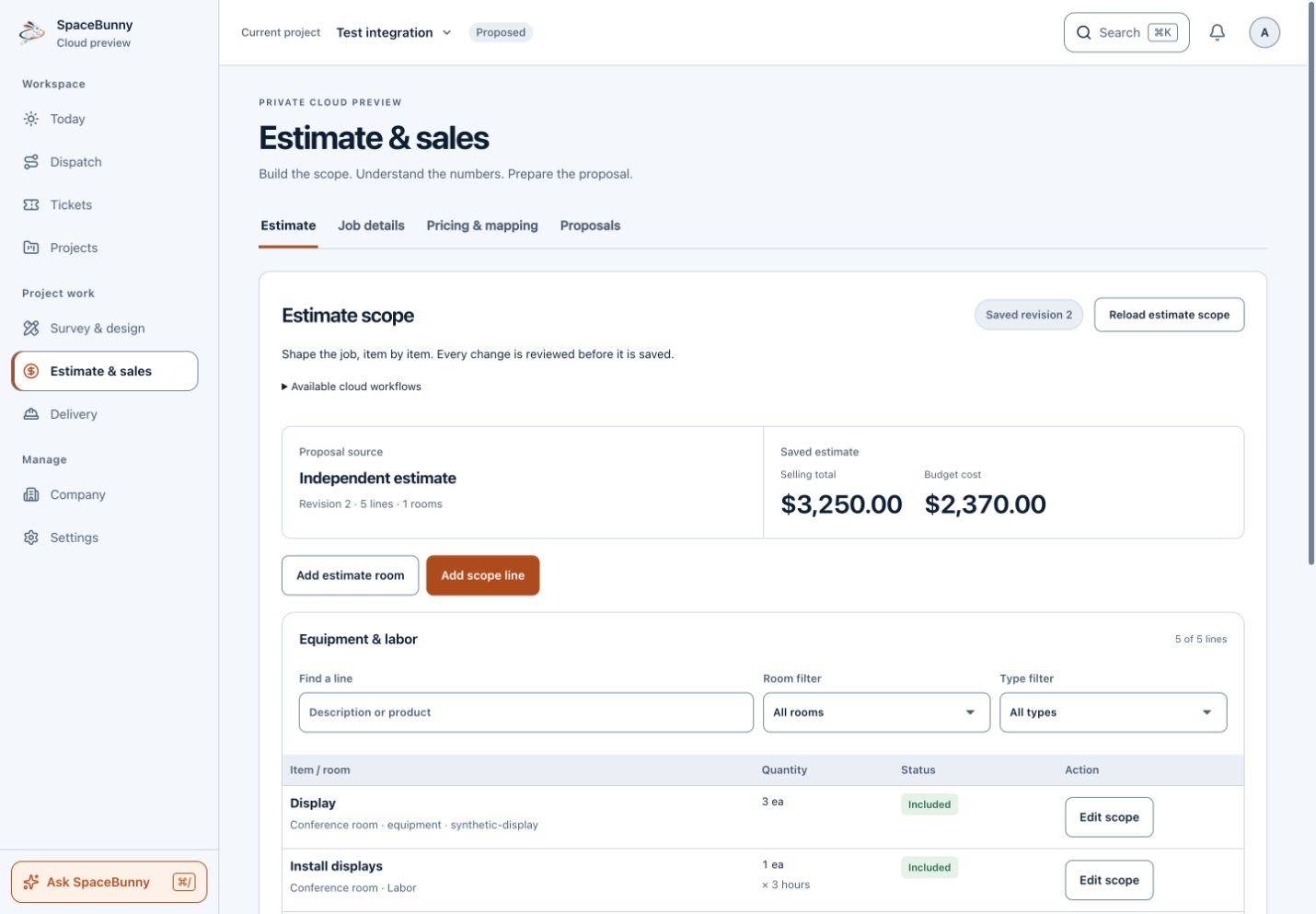Click the Delivery hard-hat icon

point(31,414)
